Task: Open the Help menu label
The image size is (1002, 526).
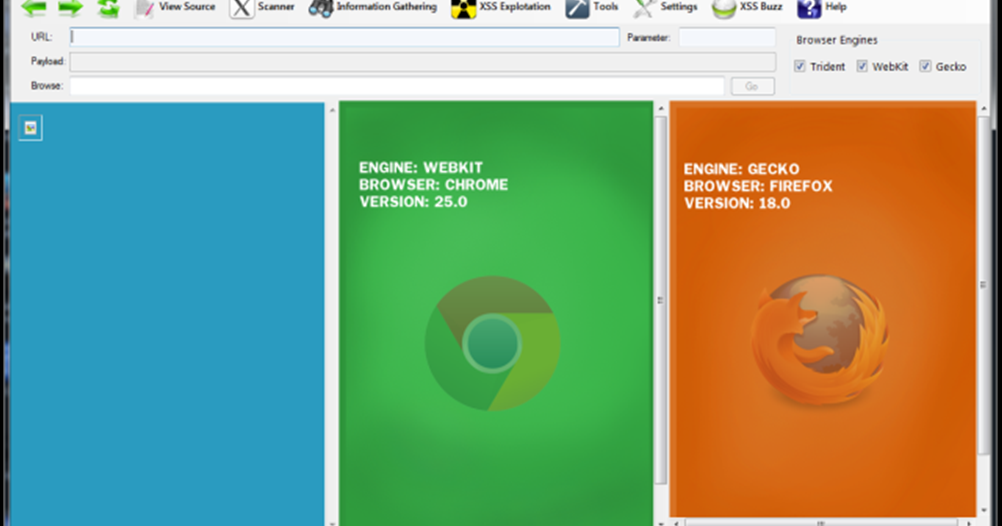Action: point(836,6)
